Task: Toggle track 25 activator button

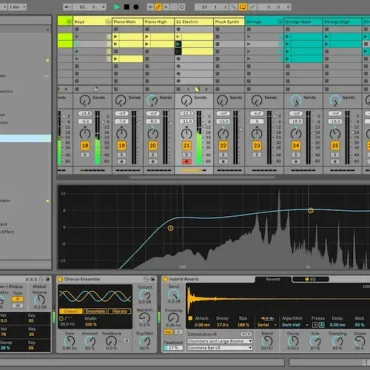Action: coord(335,146)
